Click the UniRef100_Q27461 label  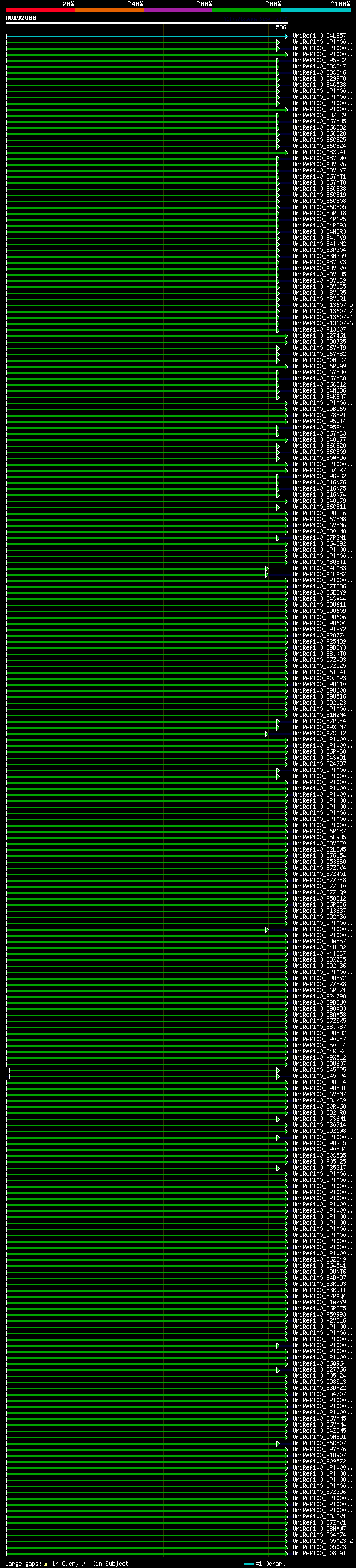tap(319, 336)
